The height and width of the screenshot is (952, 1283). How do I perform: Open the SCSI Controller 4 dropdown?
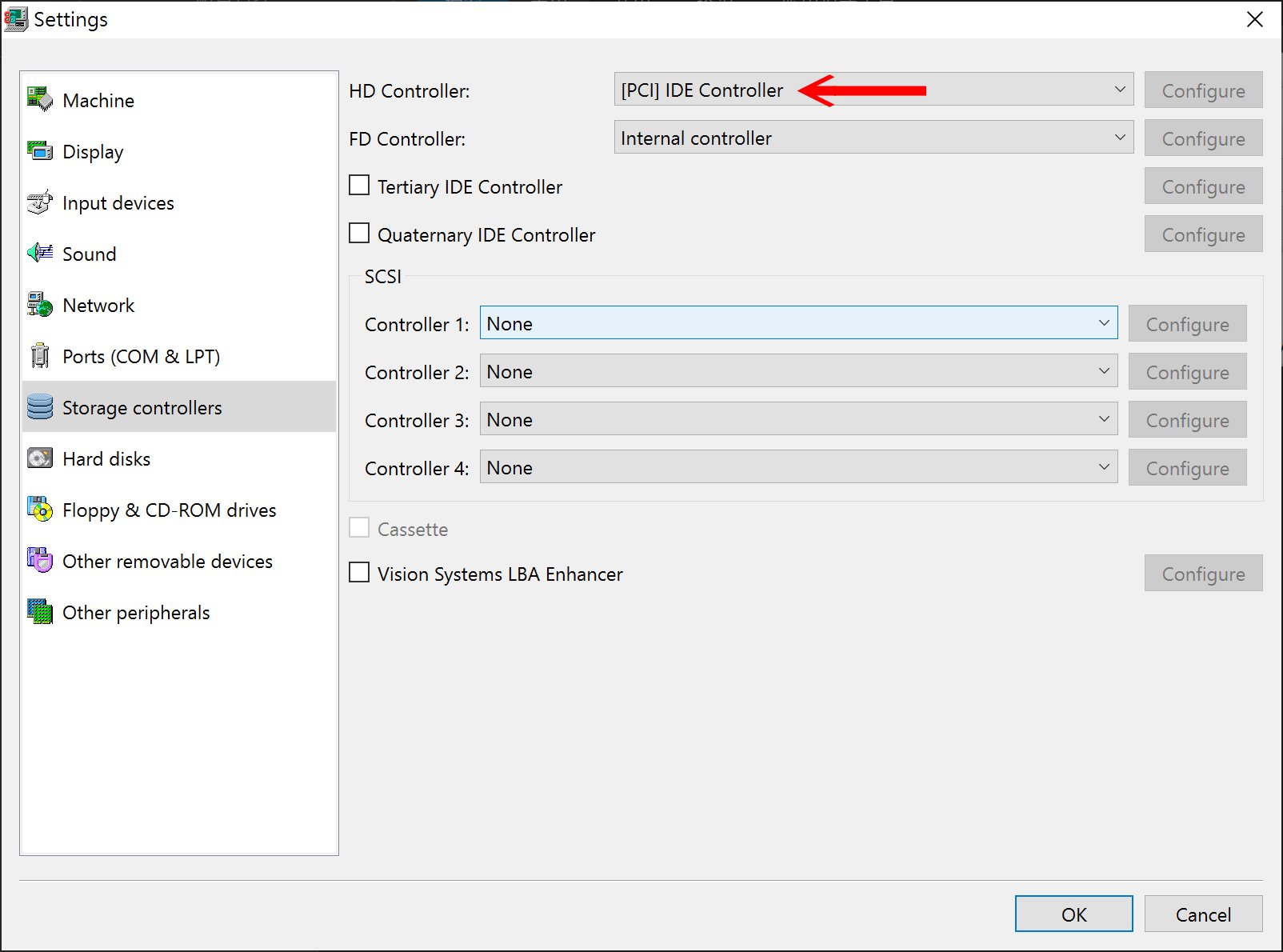coord(797,467)
